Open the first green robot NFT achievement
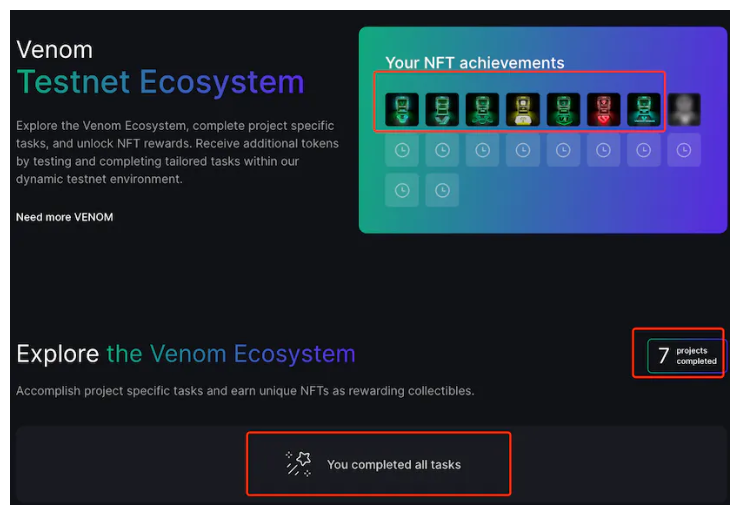 (402, 110)
